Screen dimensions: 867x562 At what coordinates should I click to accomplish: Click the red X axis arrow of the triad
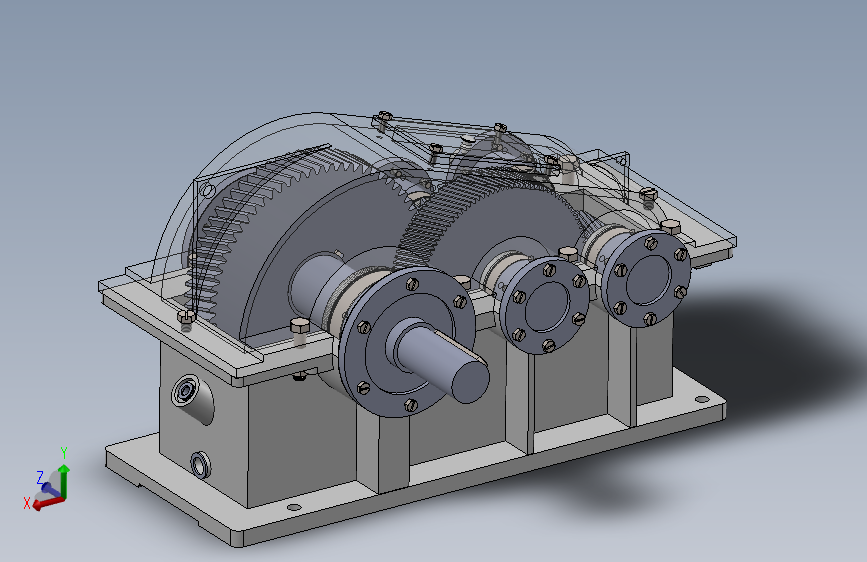tap(48, 503)
